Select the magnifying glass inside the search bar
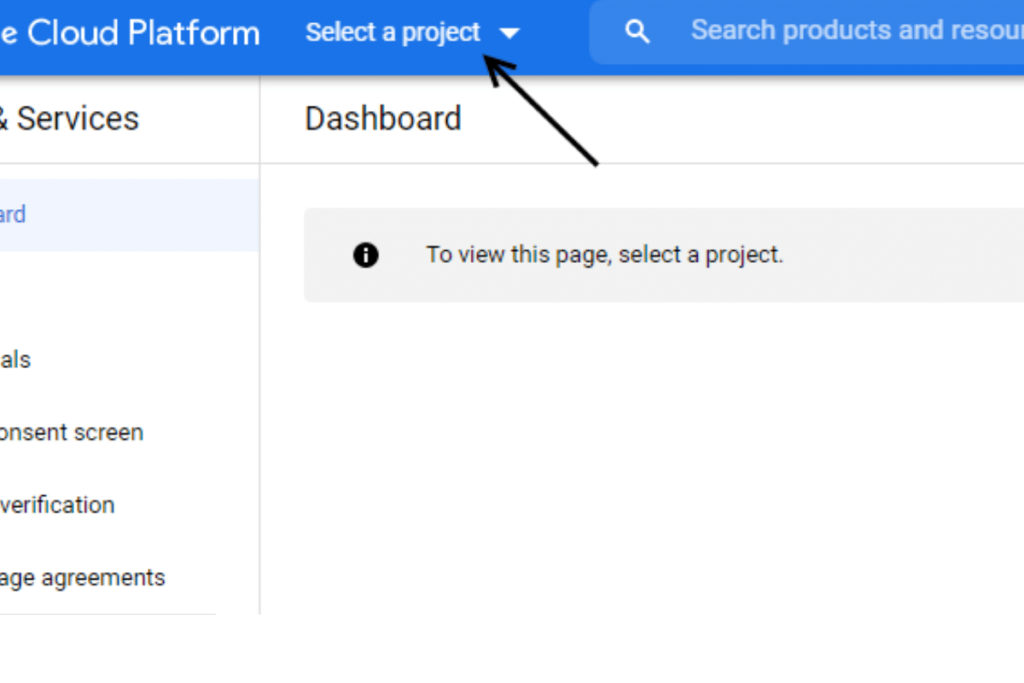Viewport: 1024px width, 683px height. click(637, 31)
